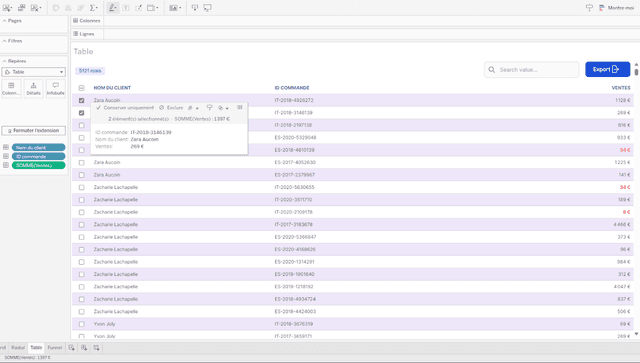Image resolution: width=640 pixels, height=363 pixels.
Task: Click the view data grid icon in tooltip
Action: 240,107
